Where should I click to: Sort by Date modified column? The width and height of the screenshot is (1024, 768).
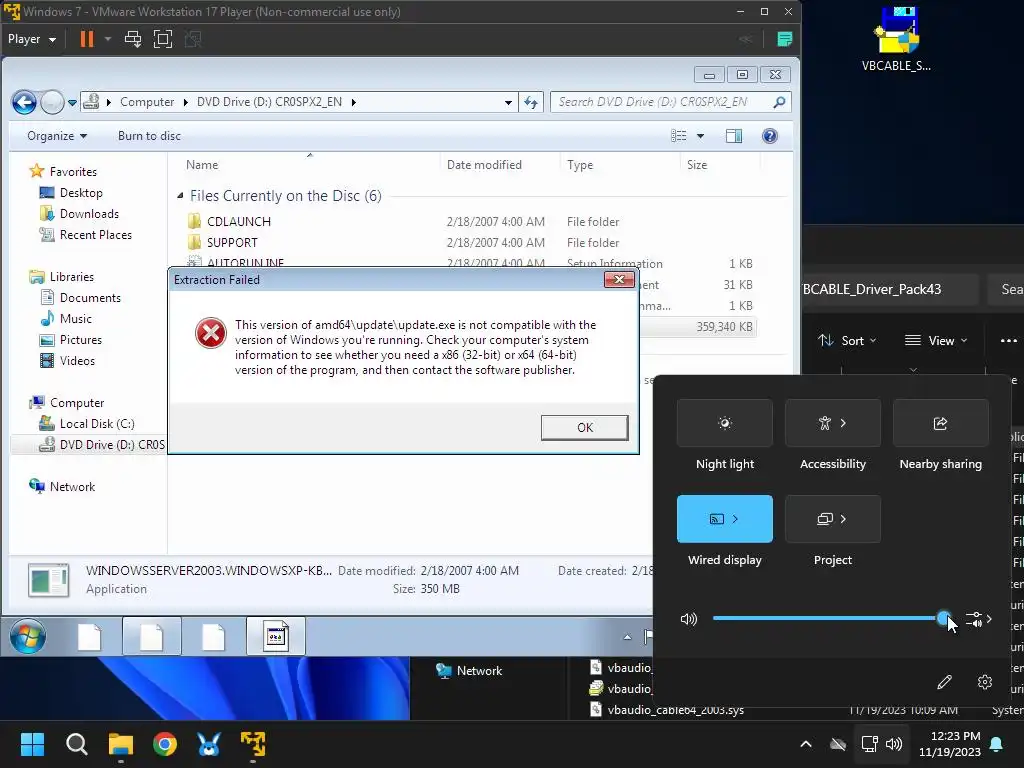click(x=484, y=165)
